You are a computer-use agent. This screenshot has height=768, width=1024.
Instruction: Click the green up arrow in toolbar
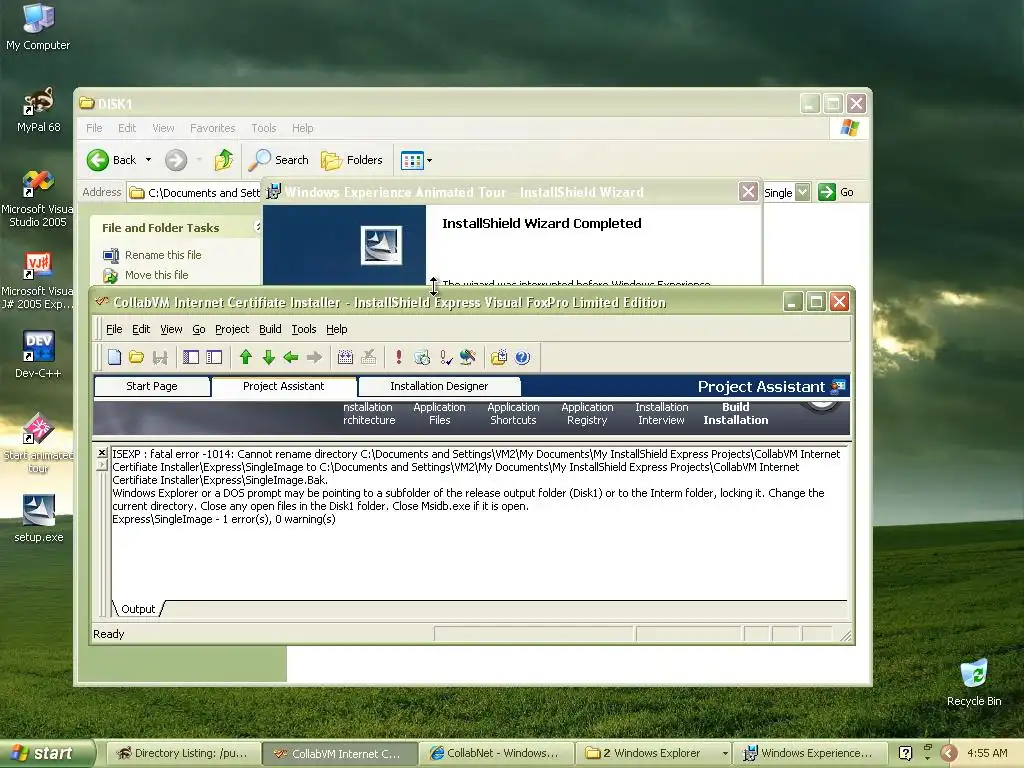coord(246,357)
